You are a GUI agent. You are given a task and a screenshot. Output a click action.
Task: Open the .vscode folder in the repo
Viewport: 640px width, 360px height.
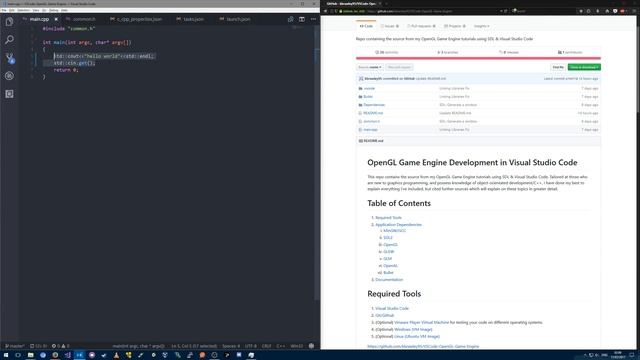pos(369,88)
